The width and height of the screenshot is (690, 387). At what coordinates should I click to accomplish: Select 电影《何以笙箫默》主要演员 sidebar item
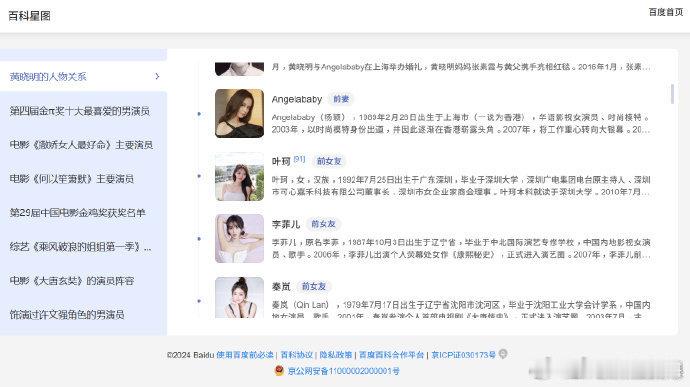72,179
